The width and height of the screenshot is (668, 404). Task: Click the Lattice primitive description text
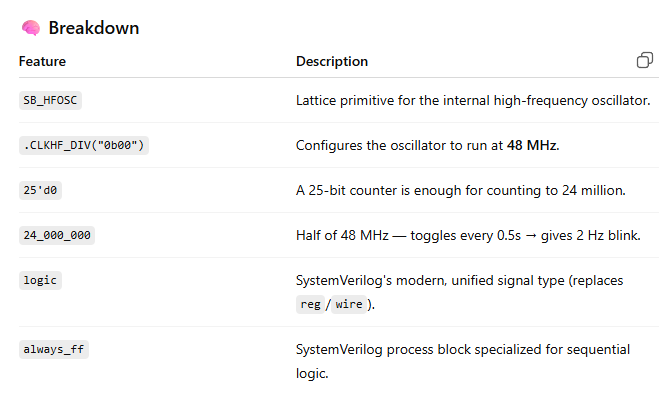coord(472,100)
